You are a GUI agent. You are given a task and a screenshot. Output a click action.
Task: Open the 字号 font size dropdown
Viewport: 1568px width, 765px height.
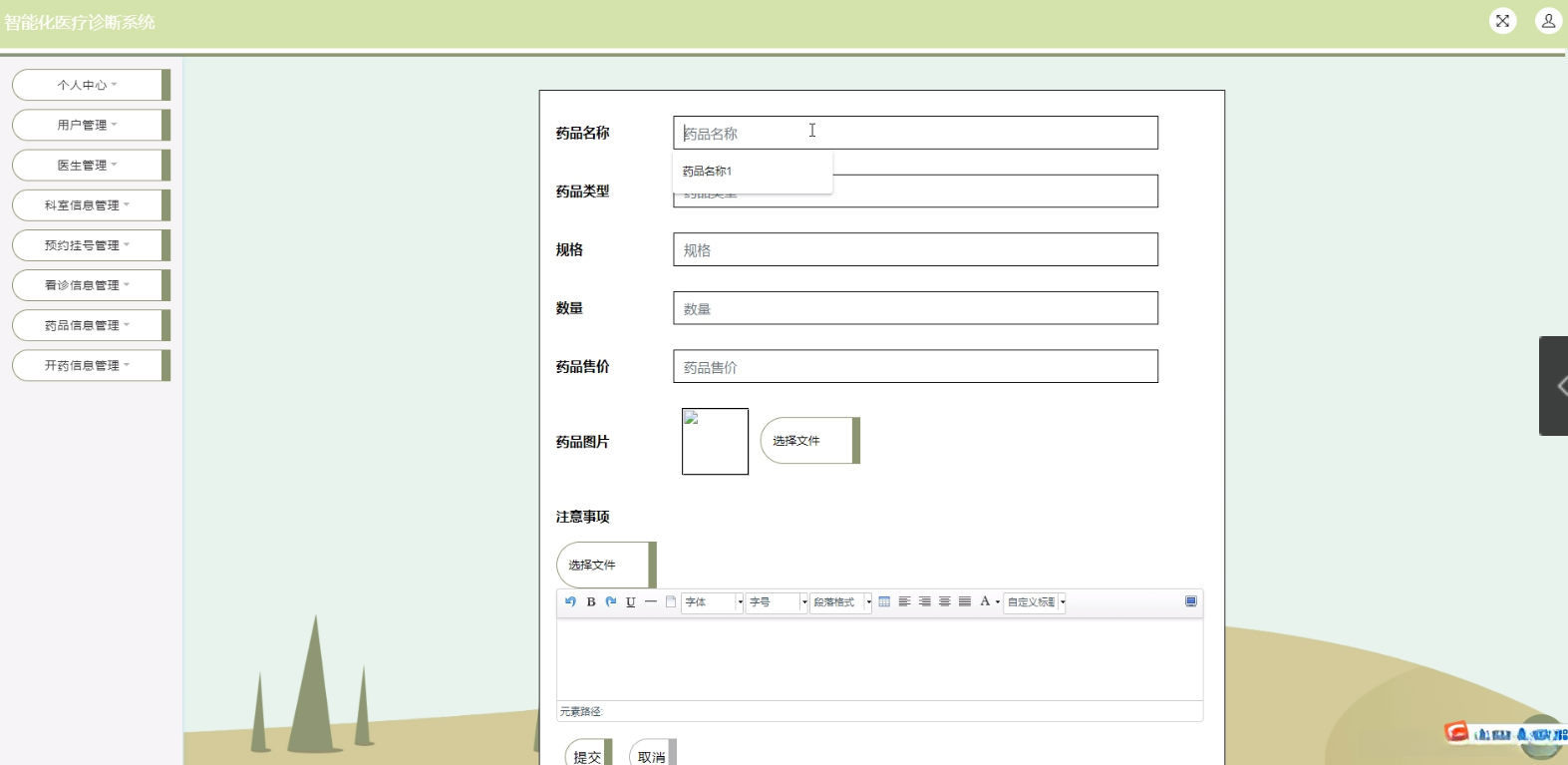tap(777, 602)
